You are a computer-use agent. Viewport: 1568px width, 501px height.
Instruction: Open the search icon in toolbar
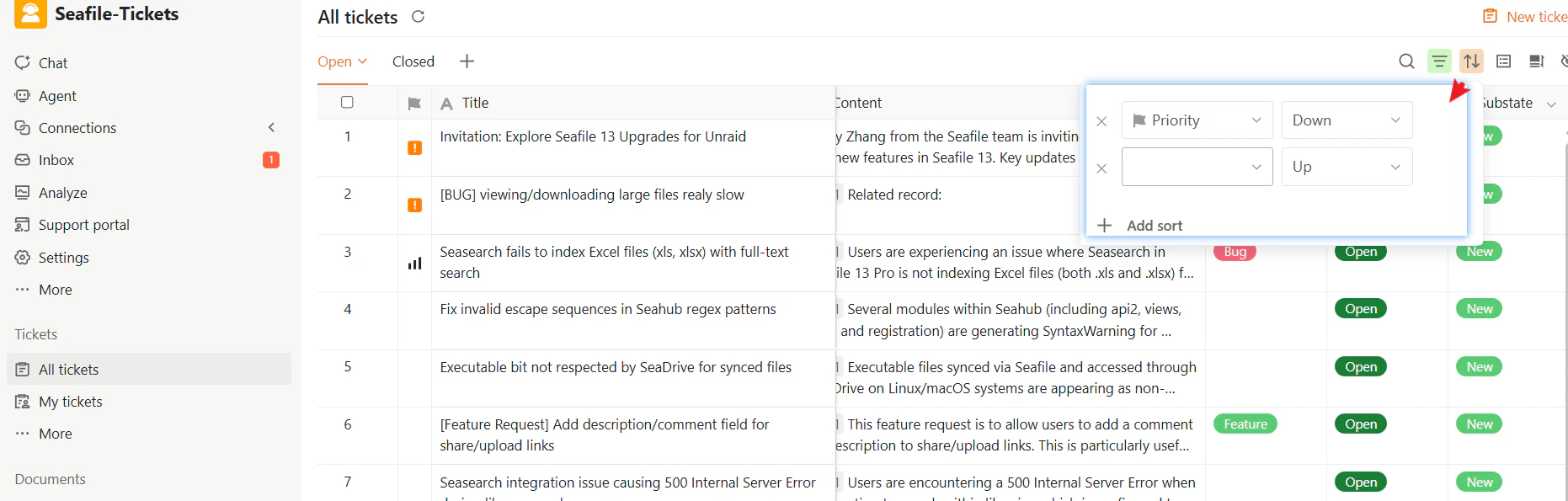click(1405, 61)
